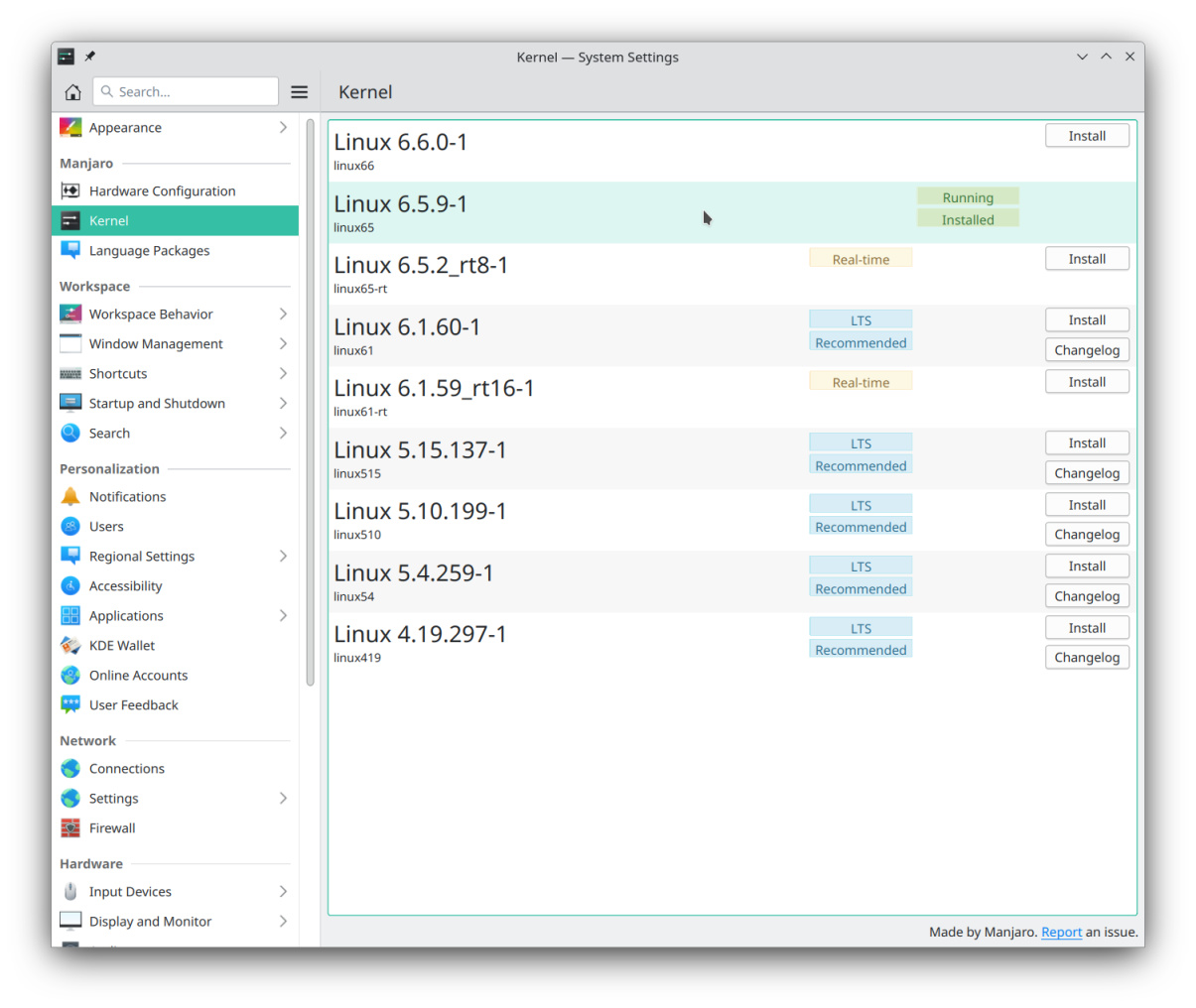The image size is (1196, 1008).
Task: Click the Notifications bell icon
Action: (70, 497)
